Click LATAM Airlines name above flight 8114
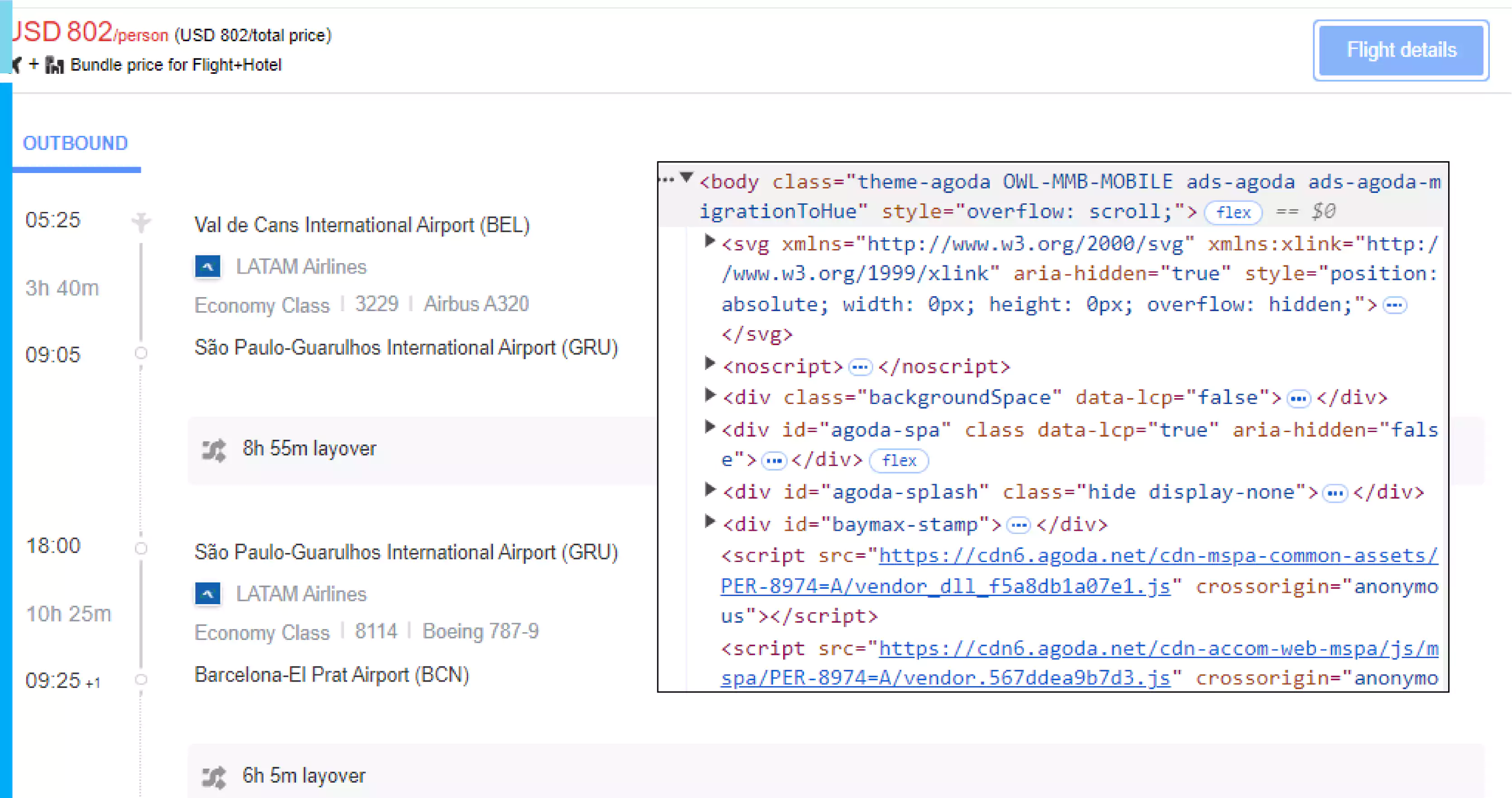Screen dimensions: 1512x798 click(301, 594)
